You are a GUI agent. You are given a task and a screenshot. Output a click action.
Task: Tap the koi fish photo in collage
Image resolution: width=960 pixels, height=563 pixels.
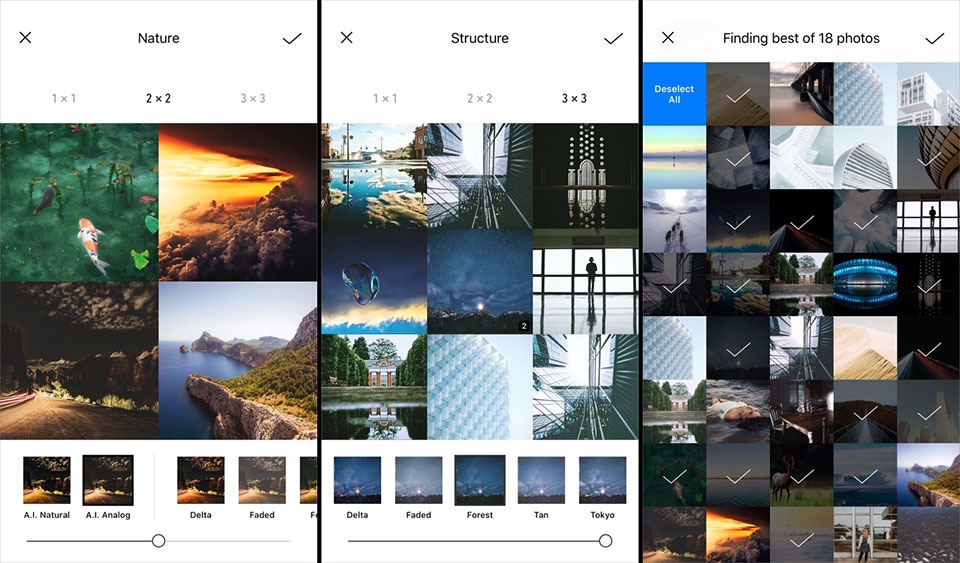(x=79, y=202)
